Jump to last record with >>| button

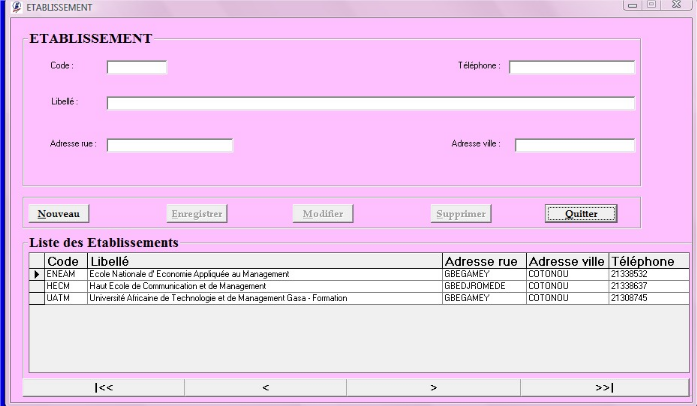tap(604, 387)
